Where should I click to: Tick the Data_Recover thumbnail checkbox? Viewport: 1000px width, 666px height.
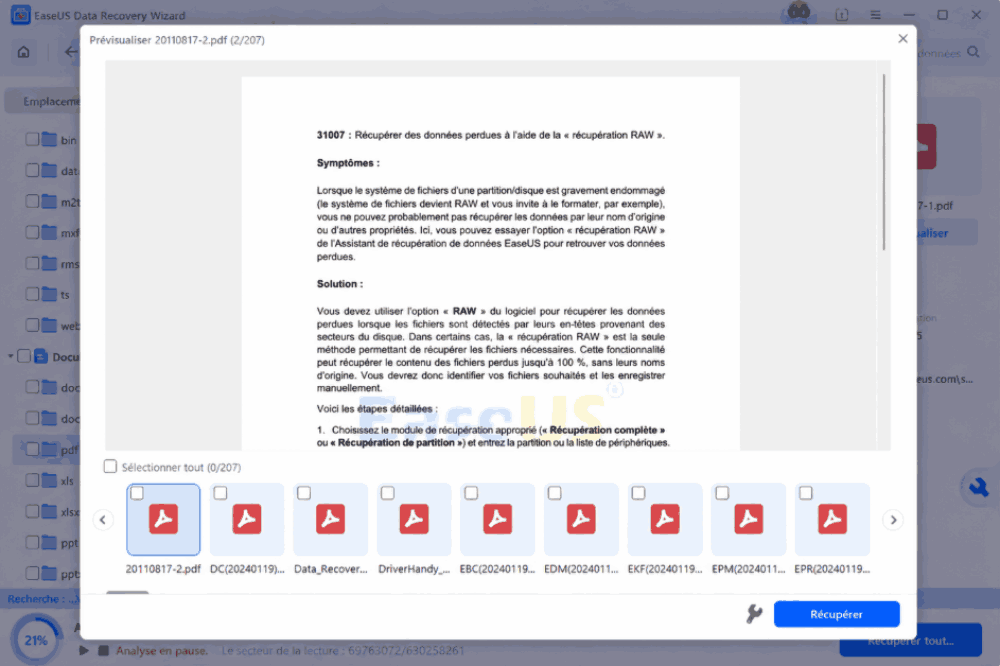304,493
